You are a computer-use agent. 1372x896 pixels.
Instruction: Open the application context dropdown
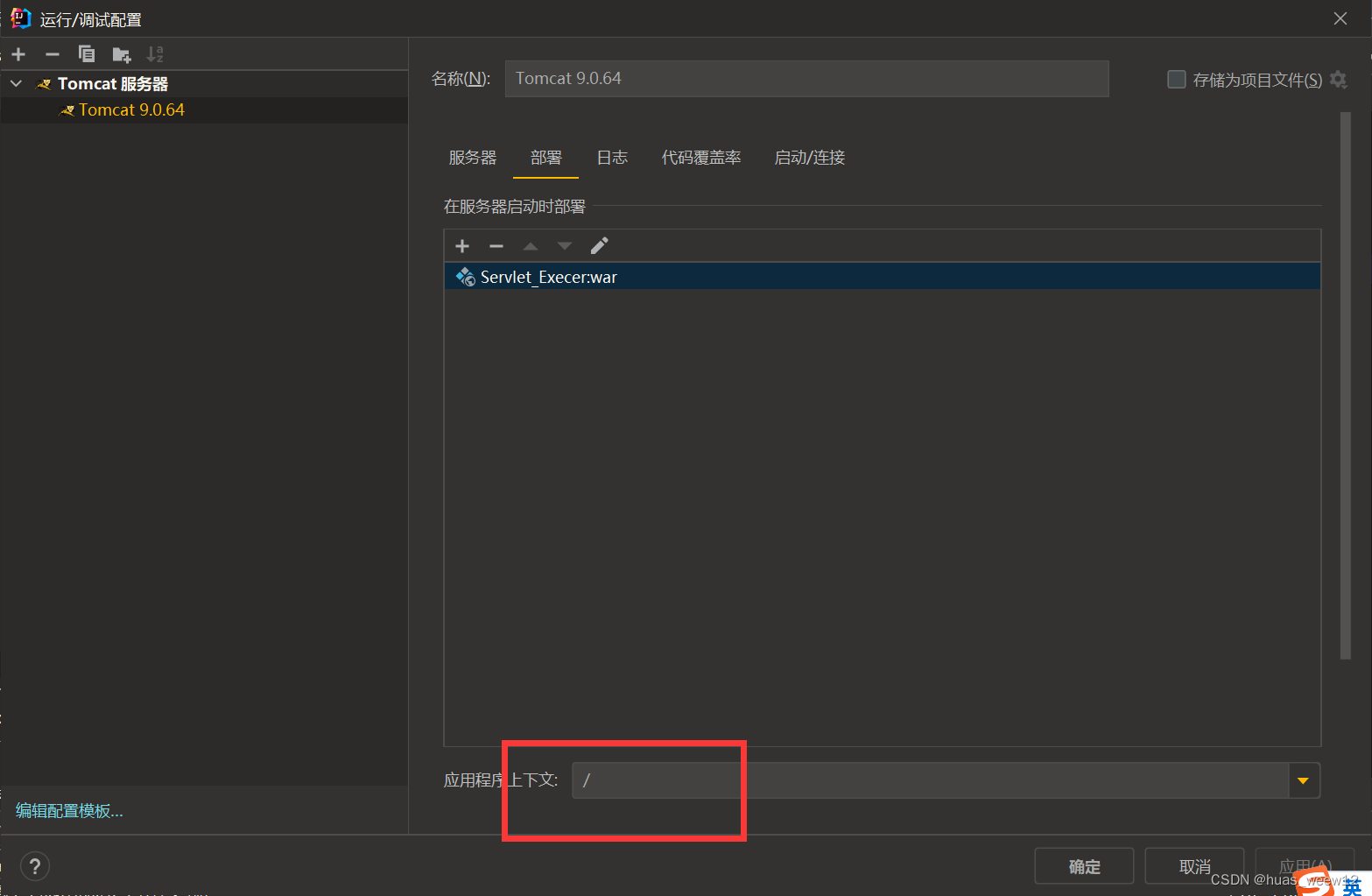[x=1303, y=780]
